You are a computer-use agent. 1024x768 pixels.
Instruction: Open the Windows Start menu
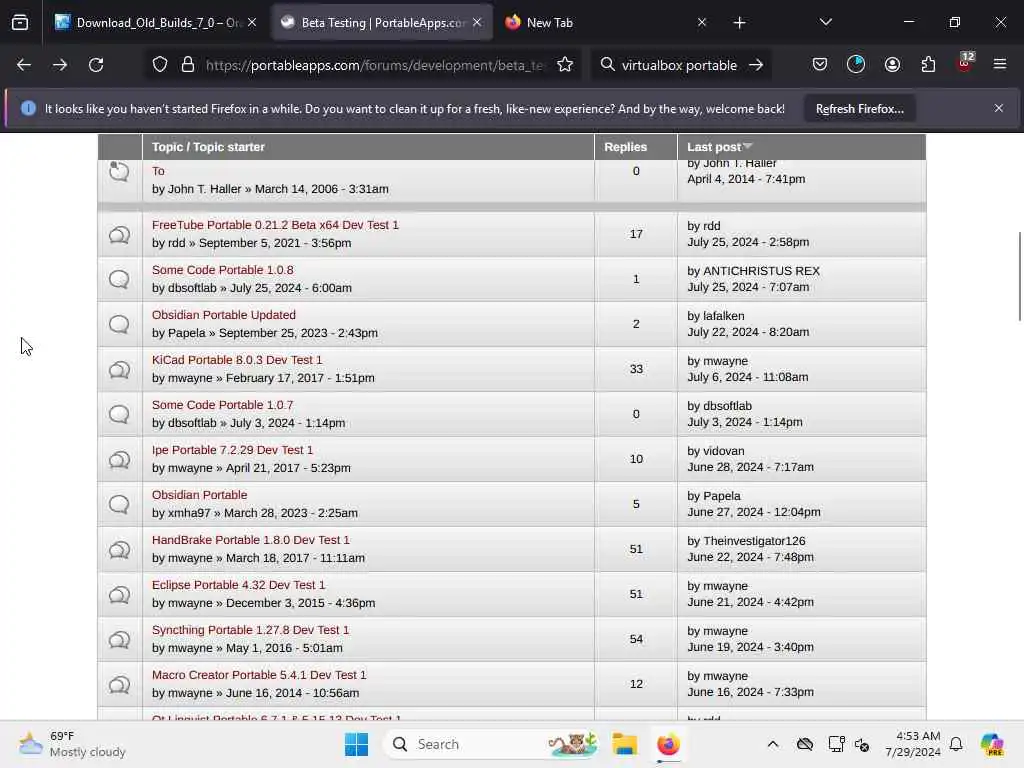pos(356,744)
